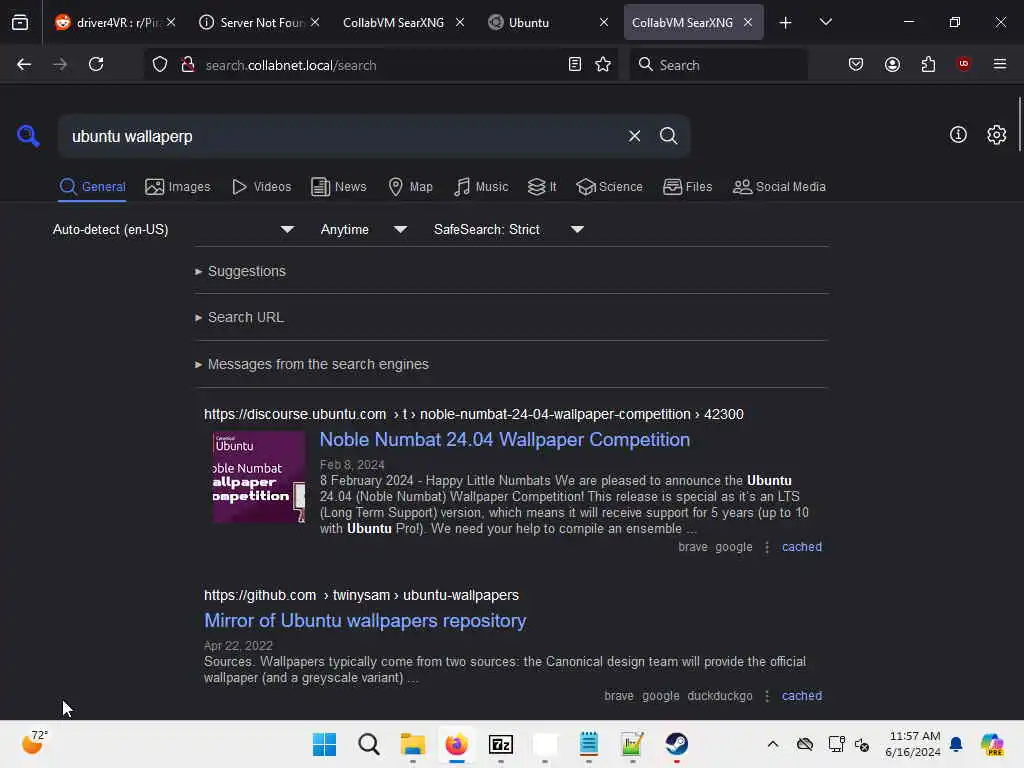
Task: Open the SearXNG about info icon
Action: 958,135
